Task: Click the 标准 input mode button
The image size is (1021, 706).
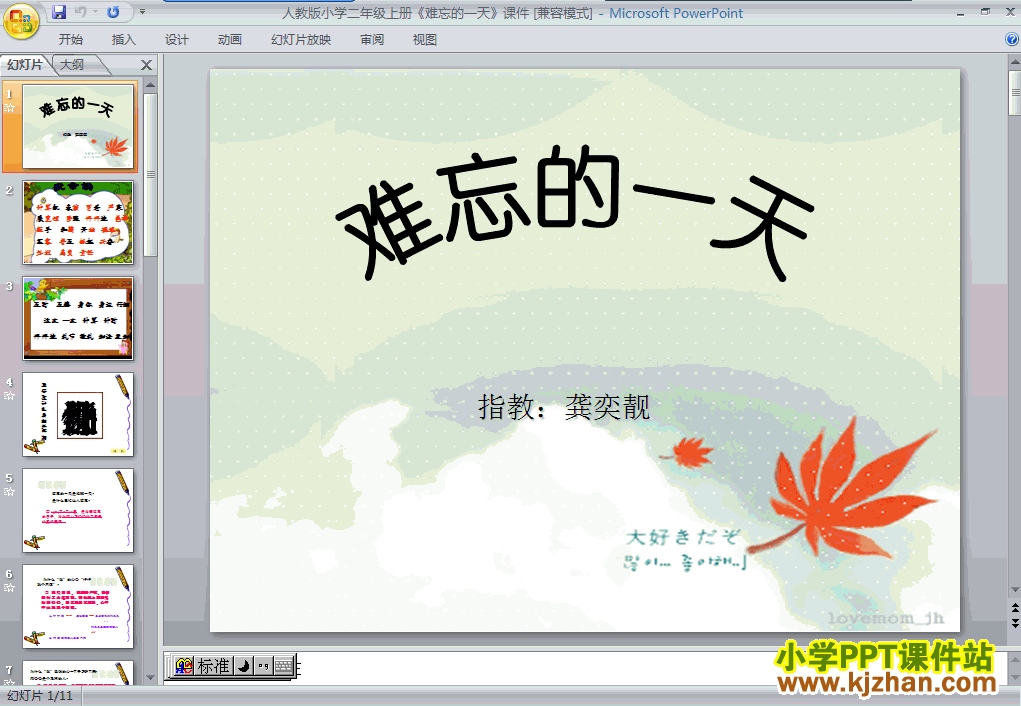Action: click(214, 666)
